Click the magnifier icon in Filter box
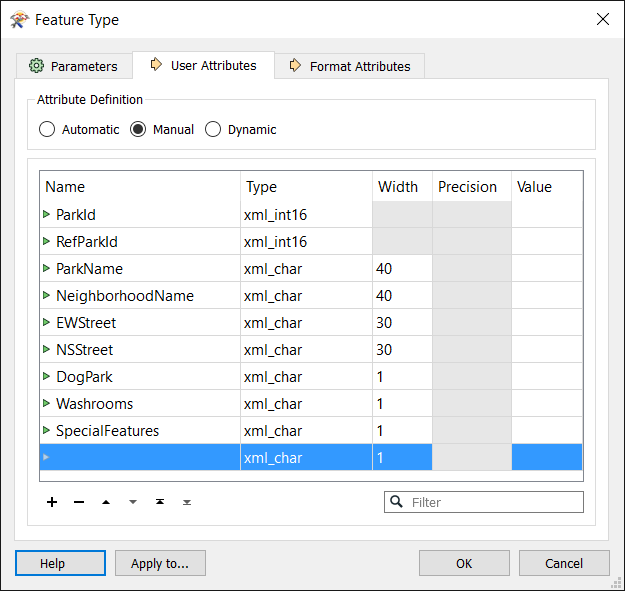The image size is (625, 591). [397, 502]
